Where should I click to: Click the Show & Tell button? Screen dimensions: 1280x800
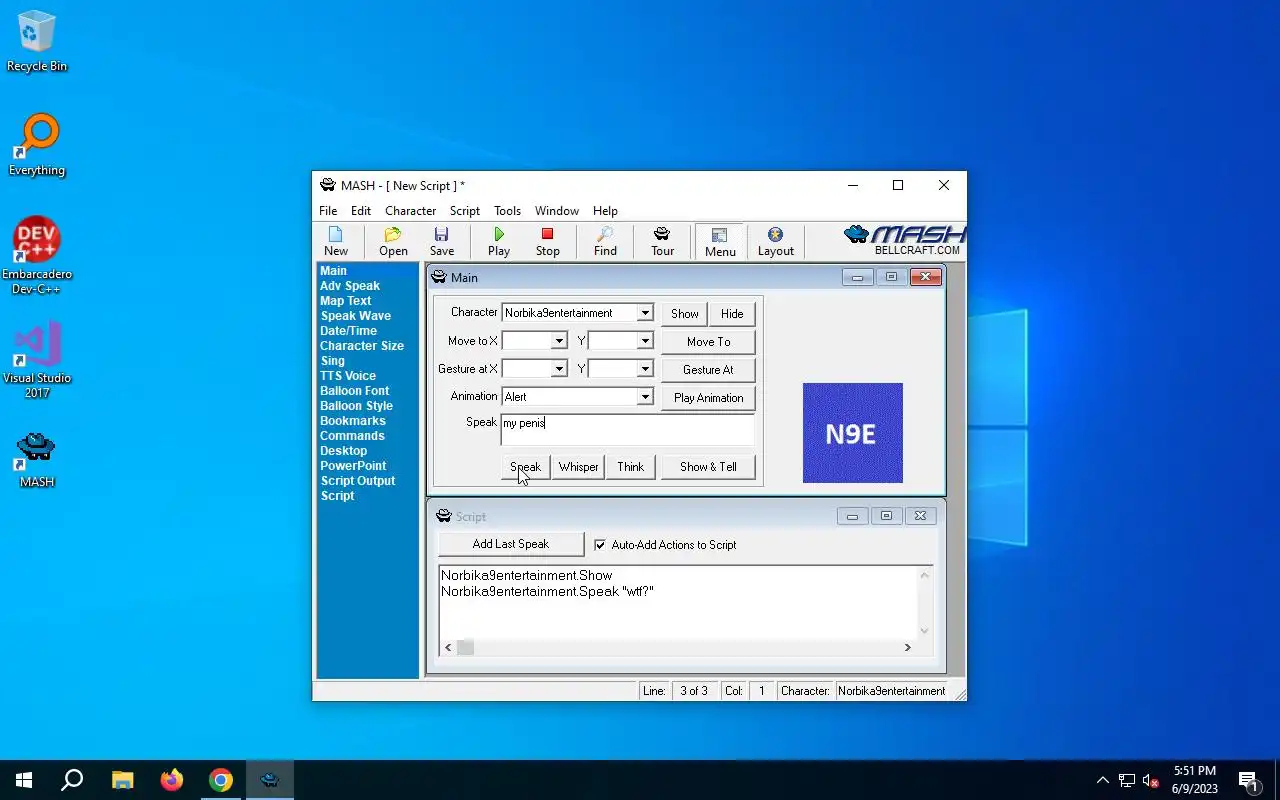708,467
